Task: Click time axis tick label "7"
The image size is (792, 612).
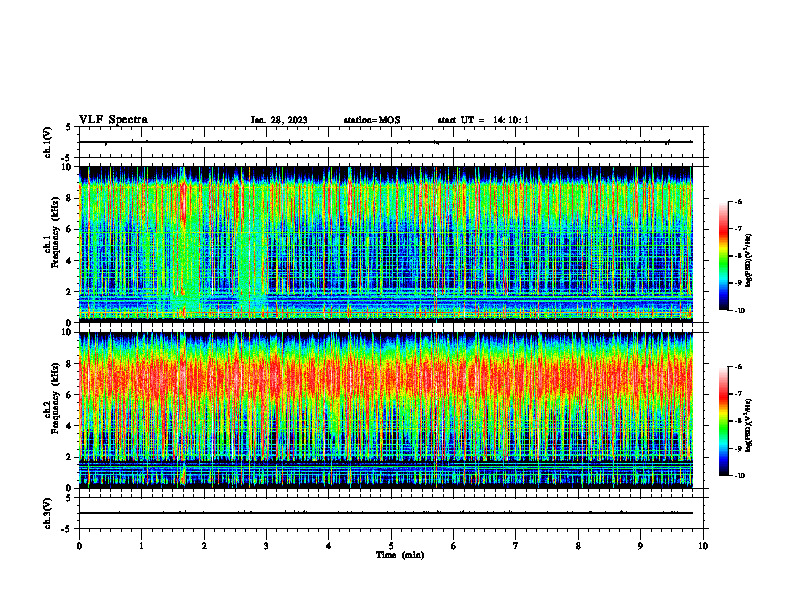Action: pyautogui.click(x=516, y=546)
